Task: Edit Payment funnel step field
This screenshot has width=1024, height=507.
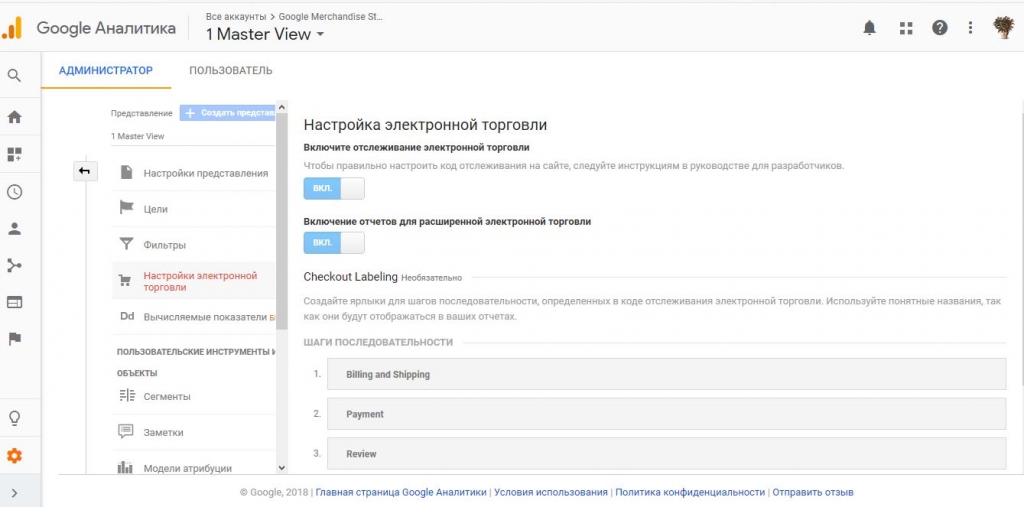Action: pyautogui.click(x=666, y=414)
